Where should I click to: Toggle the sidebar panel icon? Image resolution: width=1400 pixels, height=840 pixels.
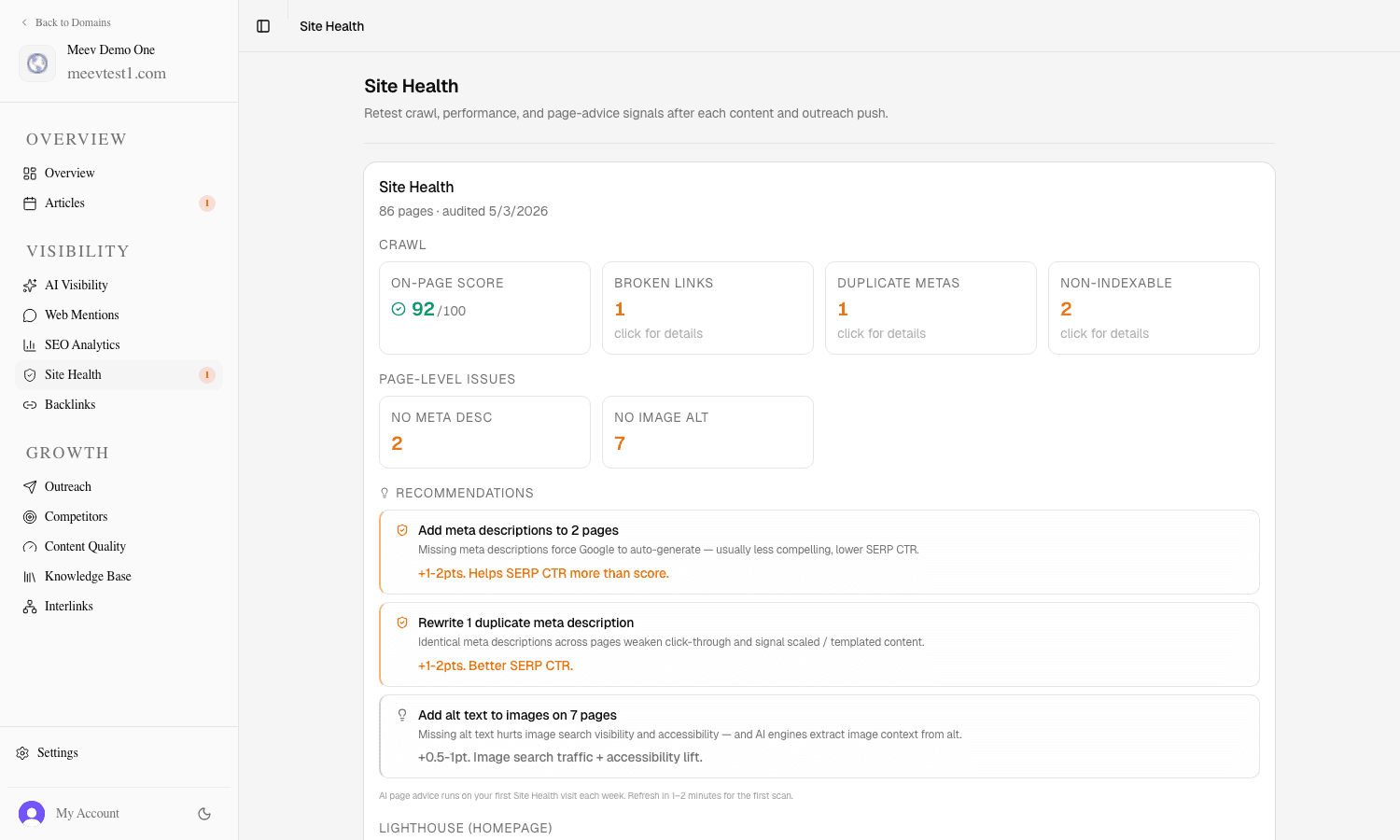pos(263,26)
